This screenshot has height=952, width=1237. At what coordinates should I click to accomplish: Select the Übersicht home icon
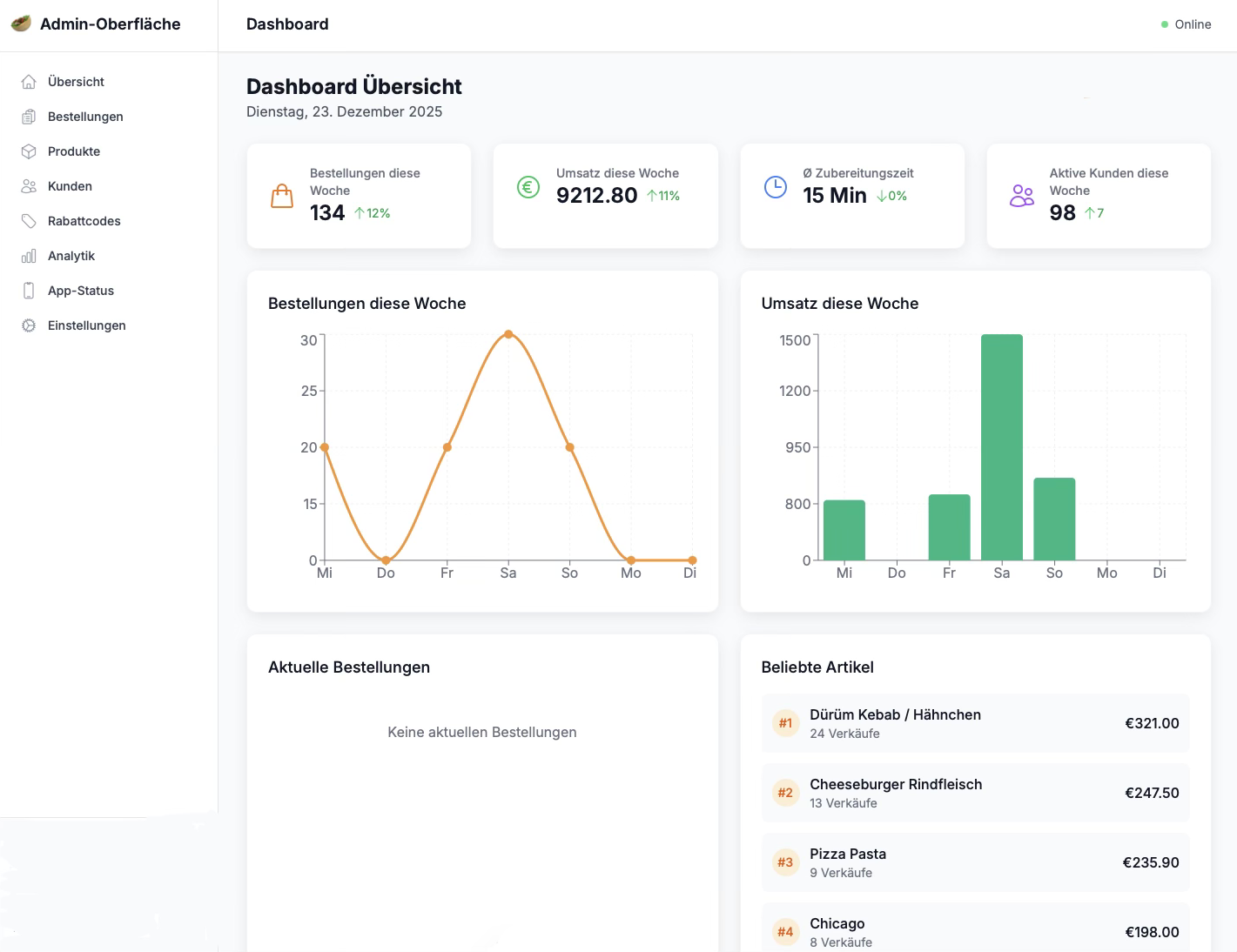coord(29,81)
